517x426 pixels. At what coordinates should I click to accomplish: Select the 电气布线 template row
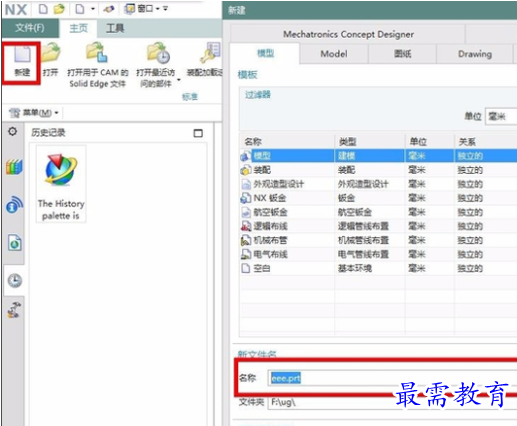point(378,254)
